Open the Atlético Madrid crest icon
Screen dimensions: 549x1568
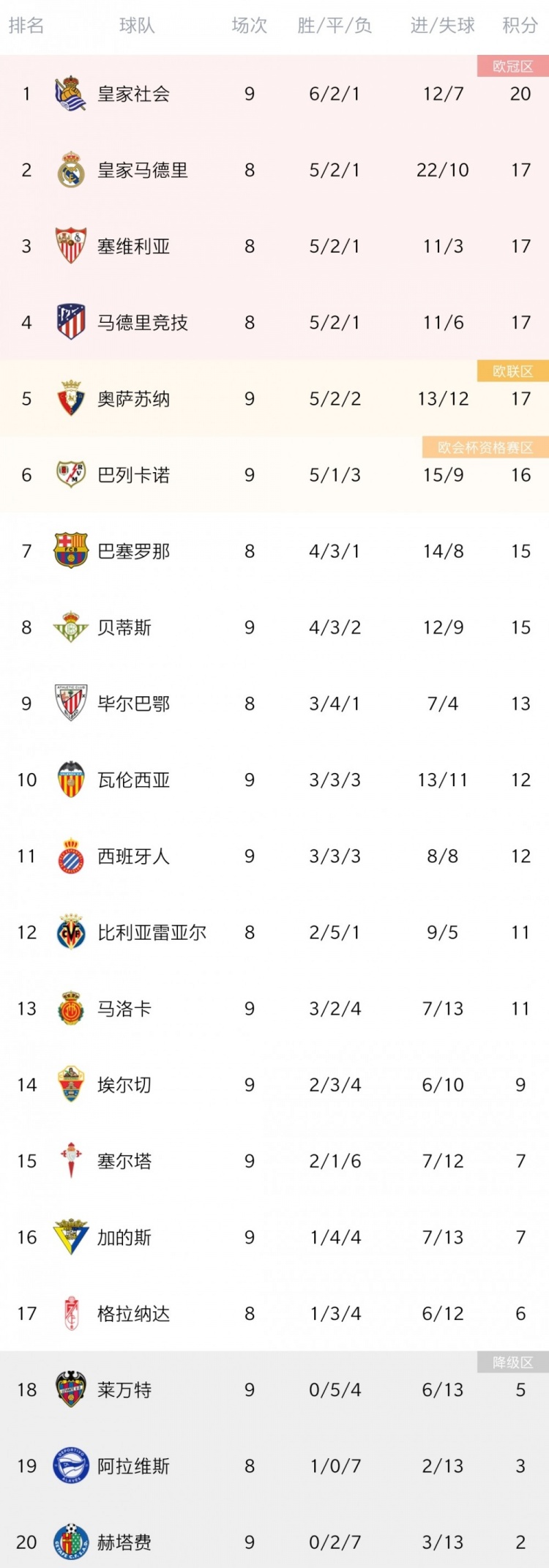click(71, 322)
